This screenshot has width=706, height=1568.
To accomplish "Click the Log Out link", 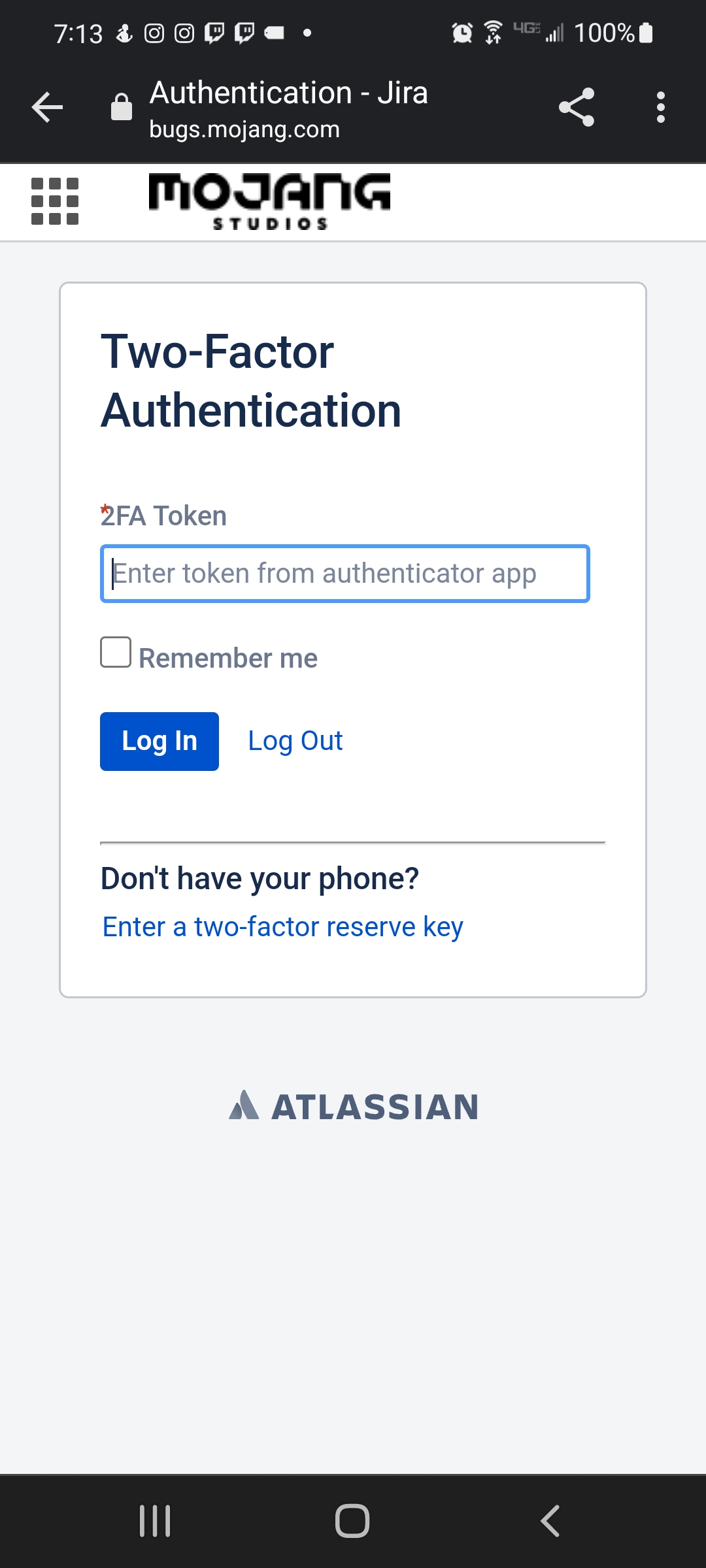I will point(295,741).
